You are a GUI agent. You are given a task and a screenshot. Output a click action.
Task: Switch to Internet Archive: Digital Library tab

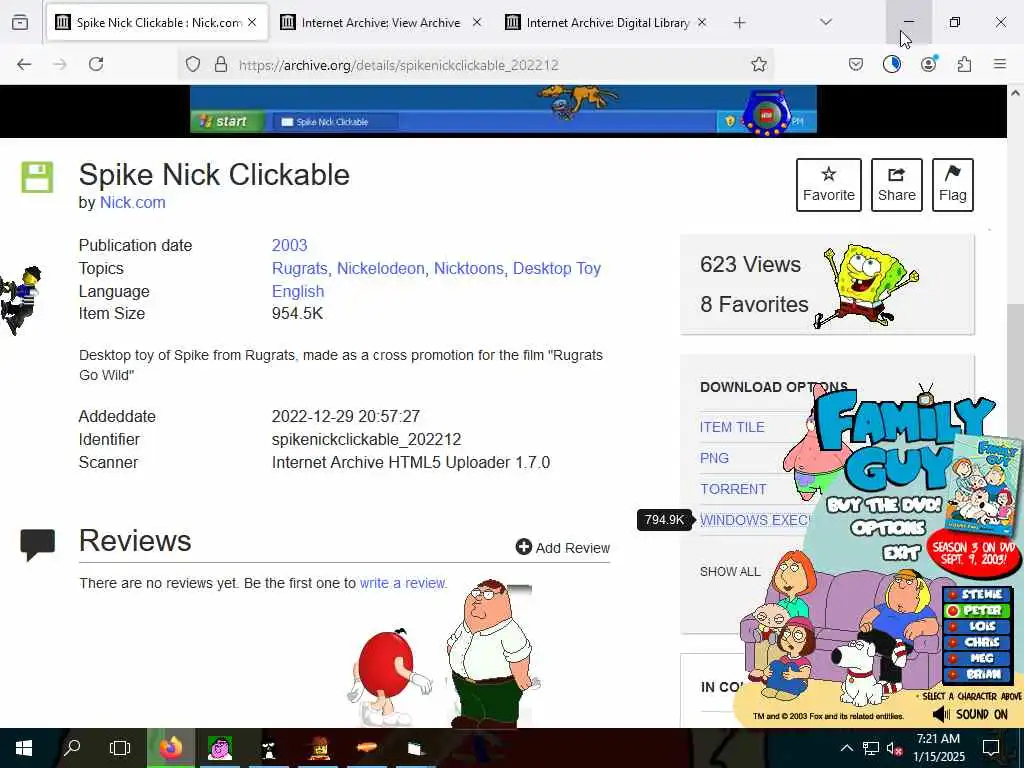607,23
